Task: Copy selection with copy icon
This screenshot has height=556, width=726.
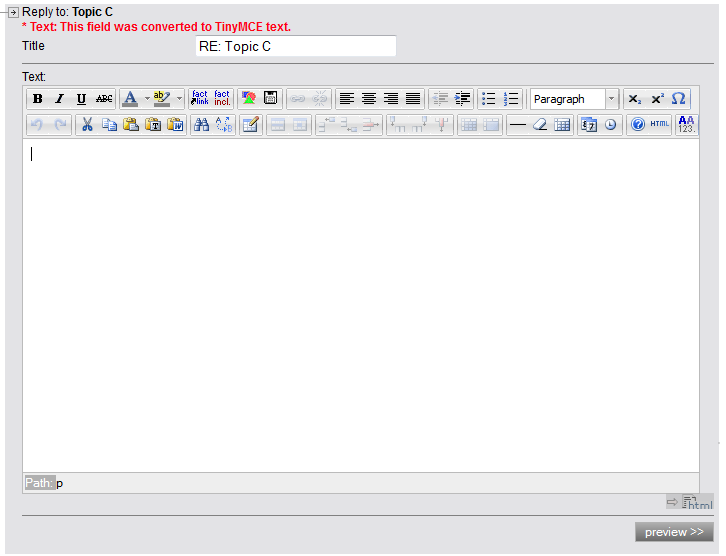Action: [109, 125]
